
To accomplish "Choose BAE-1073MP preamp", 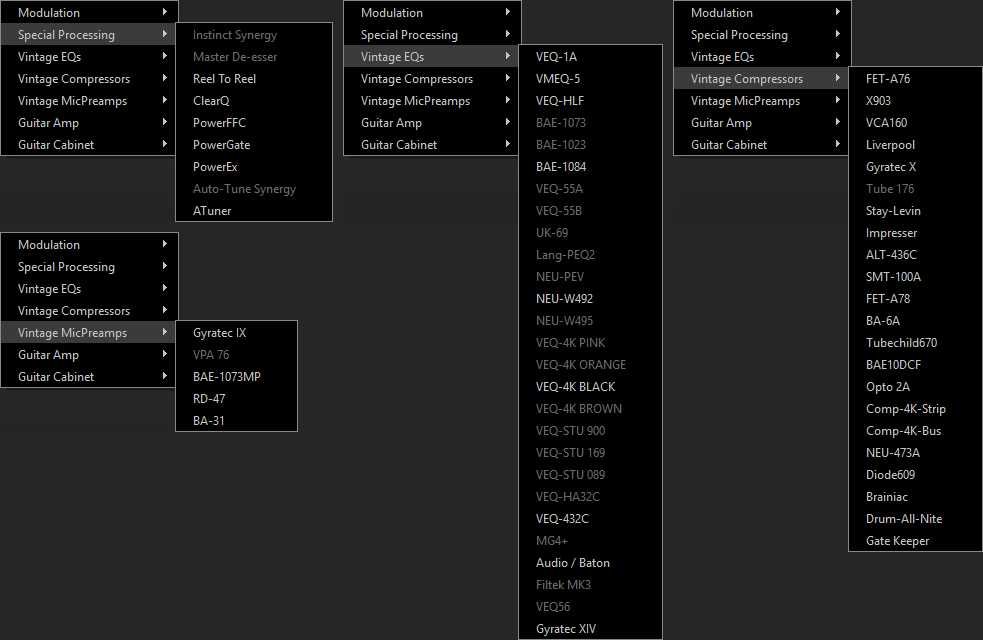I will coord(236,377).
